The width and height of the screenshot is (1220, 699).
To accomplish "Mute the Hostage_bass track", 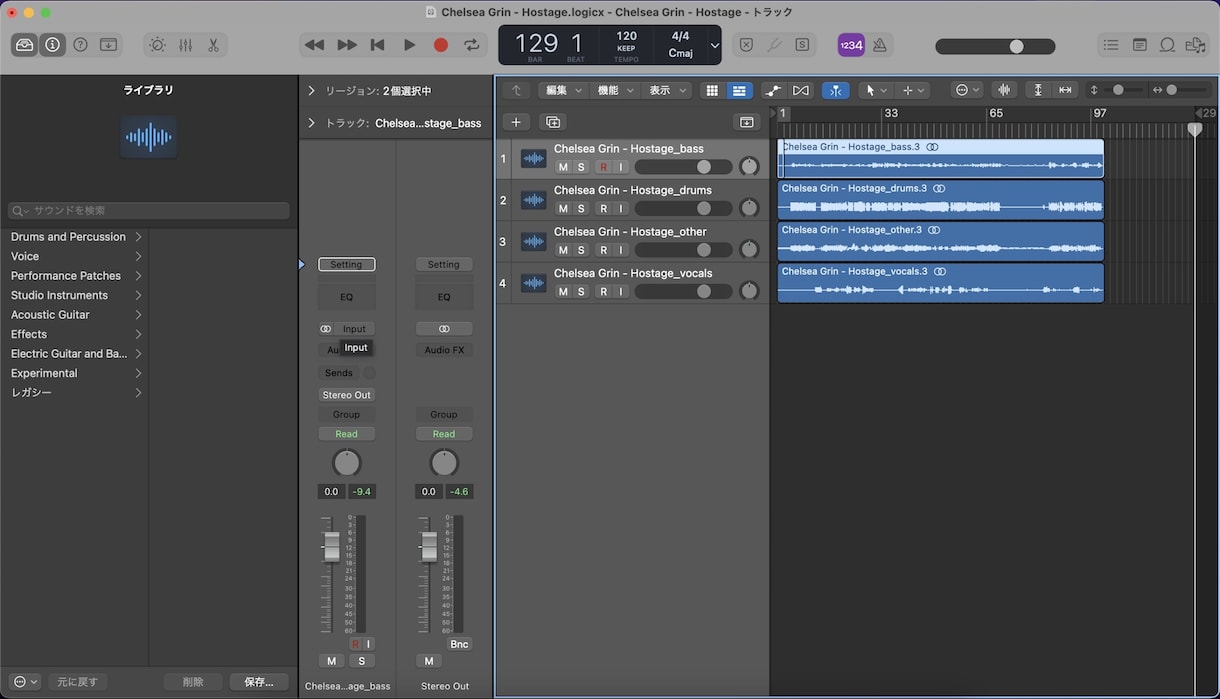I will tap(563, 167).
